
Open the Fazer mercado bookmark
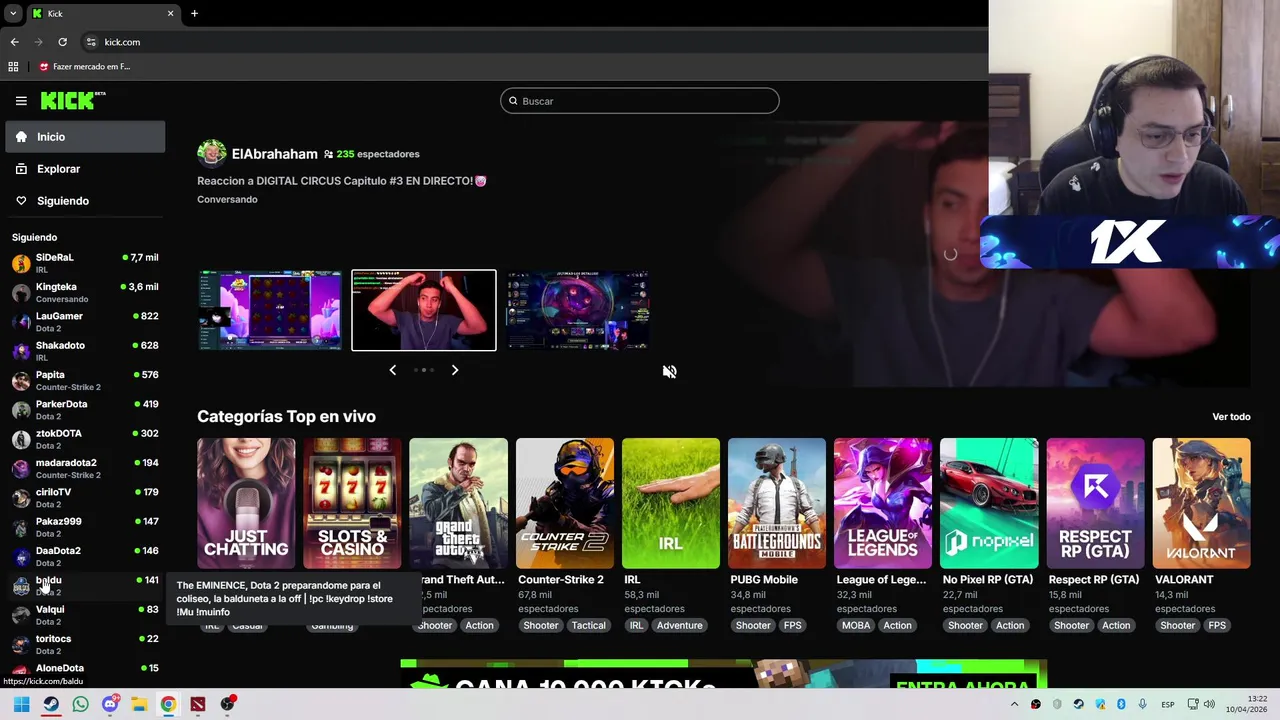point(85,67)
